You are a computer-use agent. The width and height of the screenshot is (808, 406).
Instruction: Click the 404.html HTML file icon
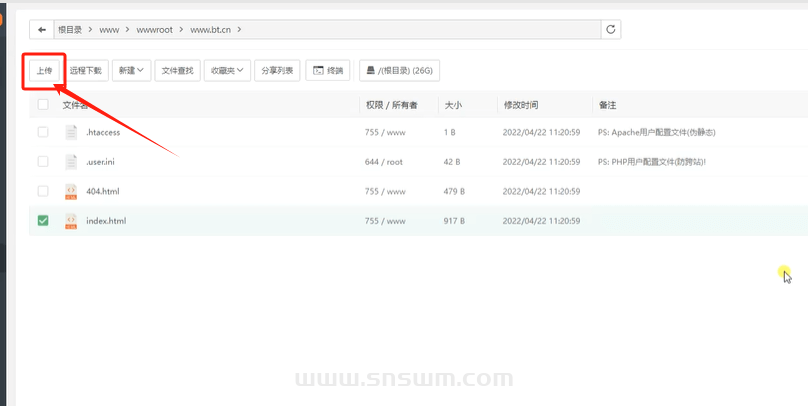coord(71,192)
